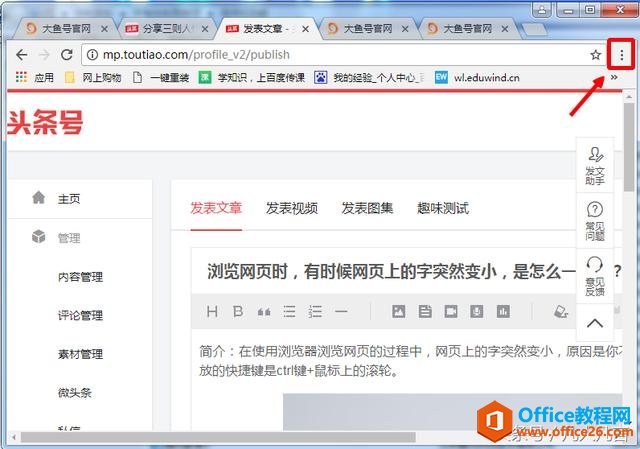Screen dimensions: 640x449
Task: Go to 主页 in the sidebar
Action: click(x=80, y=199)
